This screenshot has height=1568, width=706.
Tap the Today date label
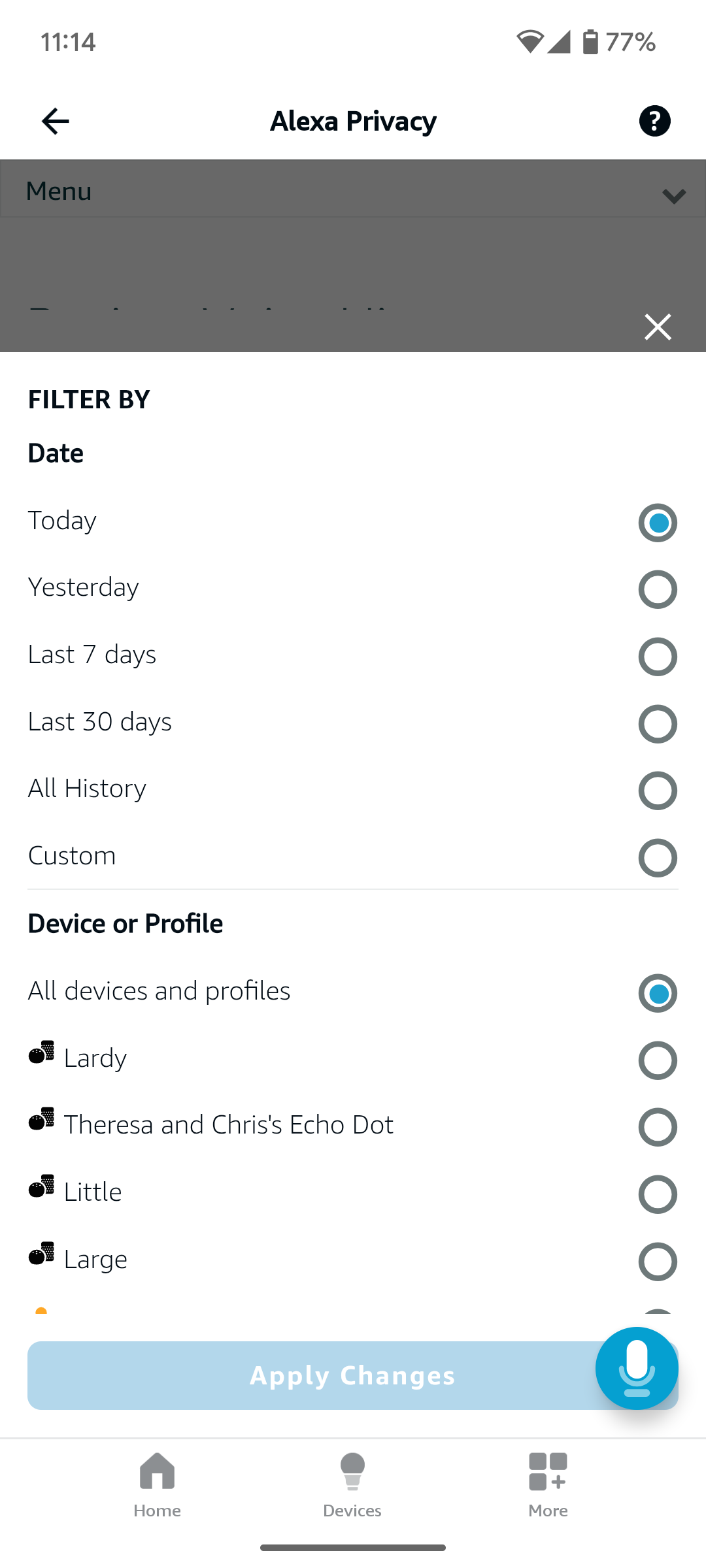(x=62, y=521)
